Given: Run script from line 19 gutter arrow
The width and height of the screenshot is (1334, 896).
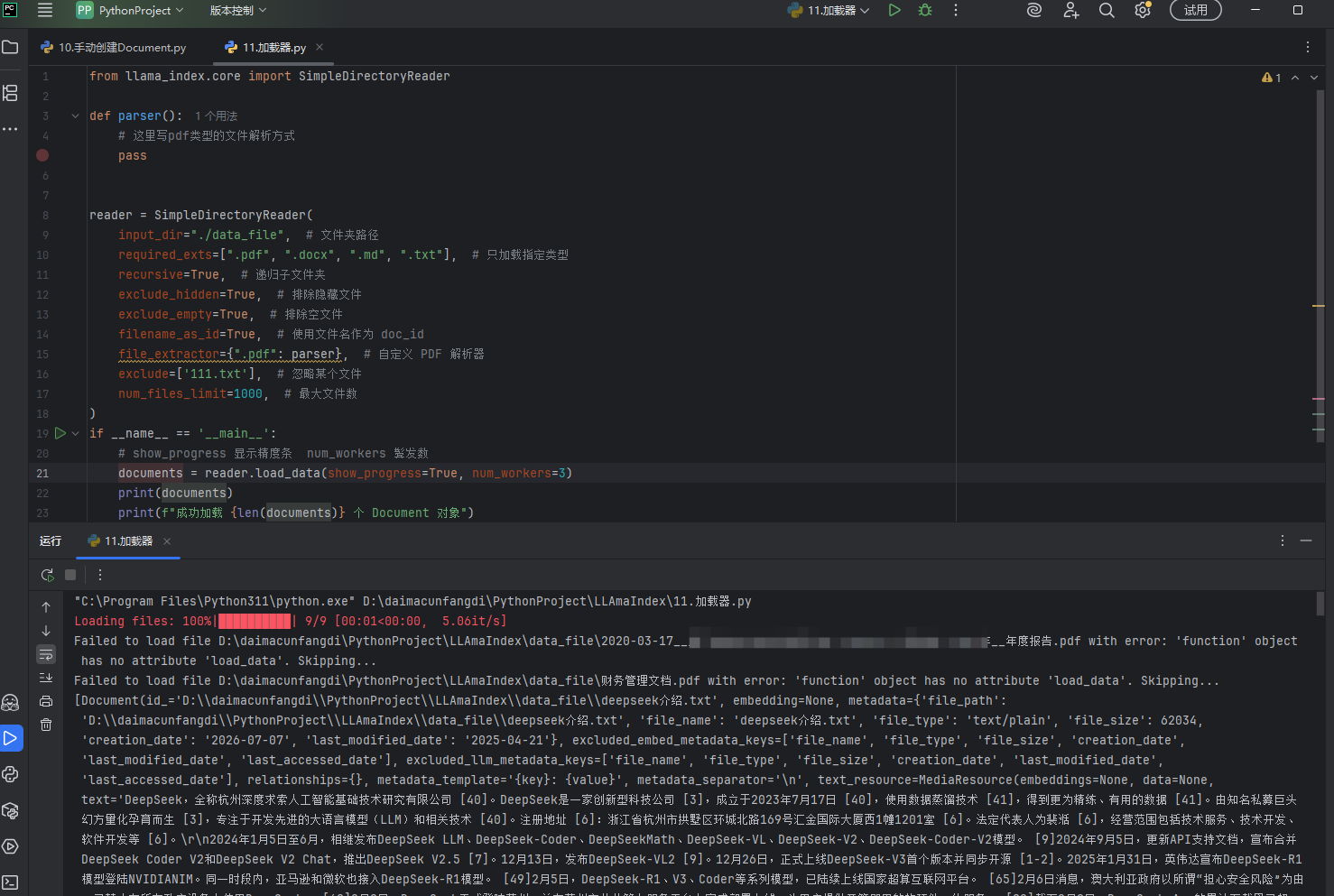Looking at the screenshot, I should (x=60, y=433).
